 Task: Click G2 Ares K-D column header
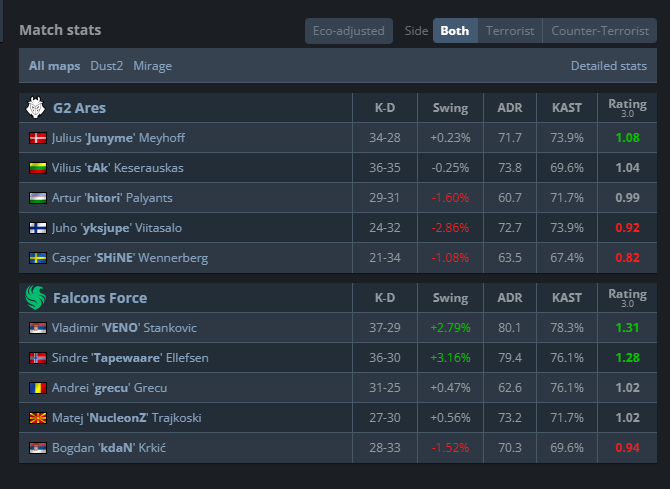(x=385, y=108)
